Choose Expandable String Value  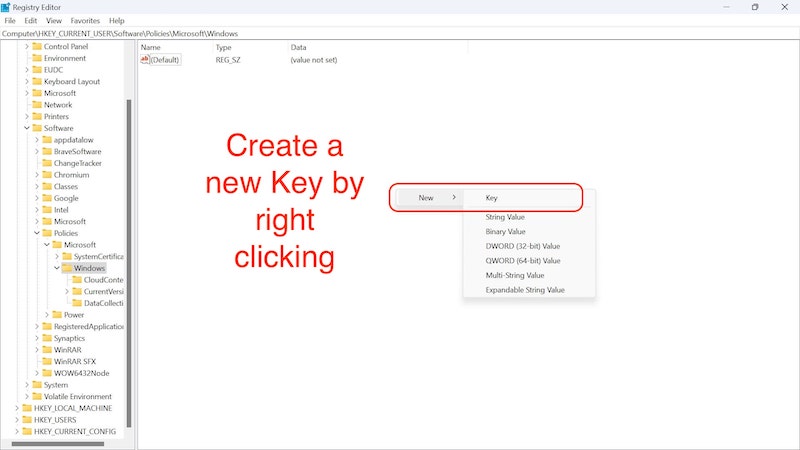pyautogui.click(x=525, y=290)
